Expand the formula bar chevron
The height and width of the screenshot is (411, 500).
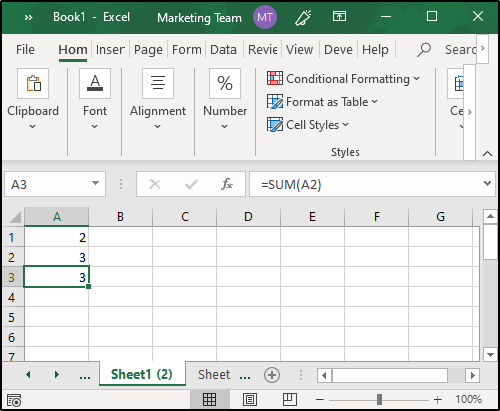pos(487,183)
